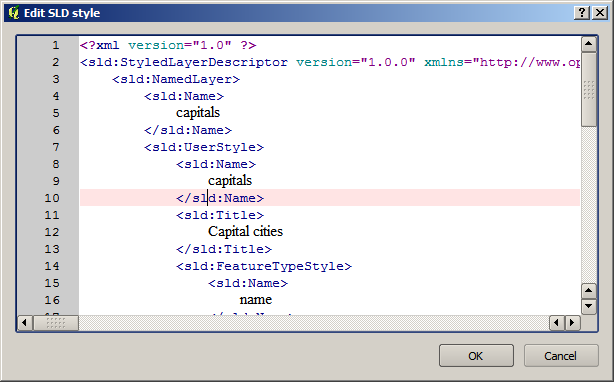
Task: Click line number 14 in the margin
Action: click(x=52, y=266)
